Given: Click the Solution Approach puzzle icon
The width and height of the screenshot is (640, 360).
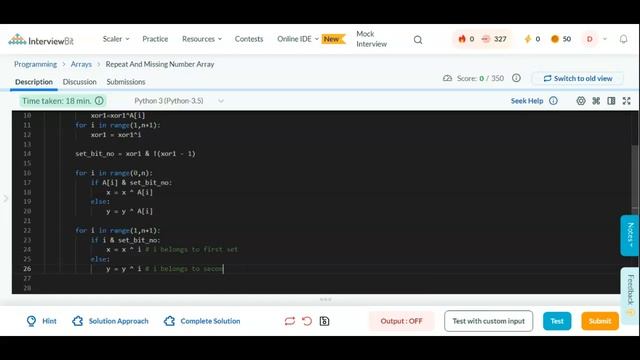Looking at the screenshot, I should click(x=78, y=321).
